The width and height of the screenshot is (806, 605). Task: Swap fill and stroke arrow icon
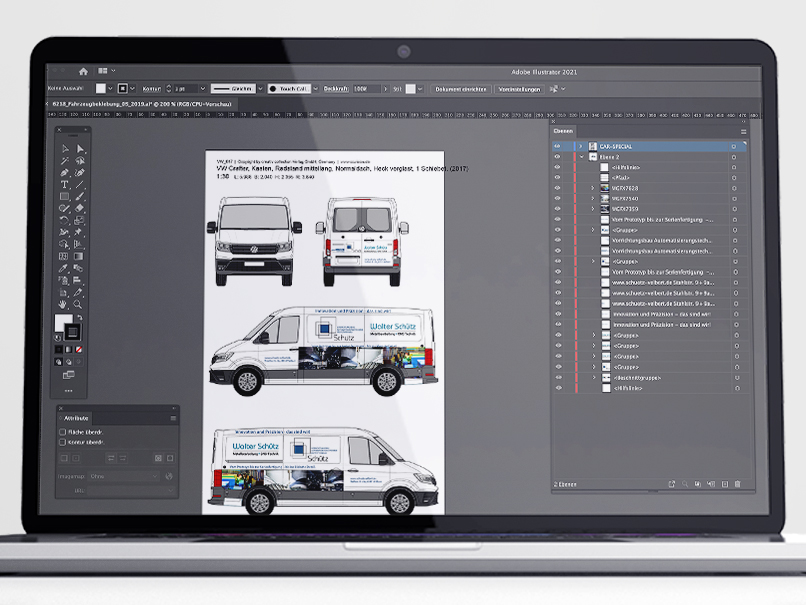pos(79,318)
